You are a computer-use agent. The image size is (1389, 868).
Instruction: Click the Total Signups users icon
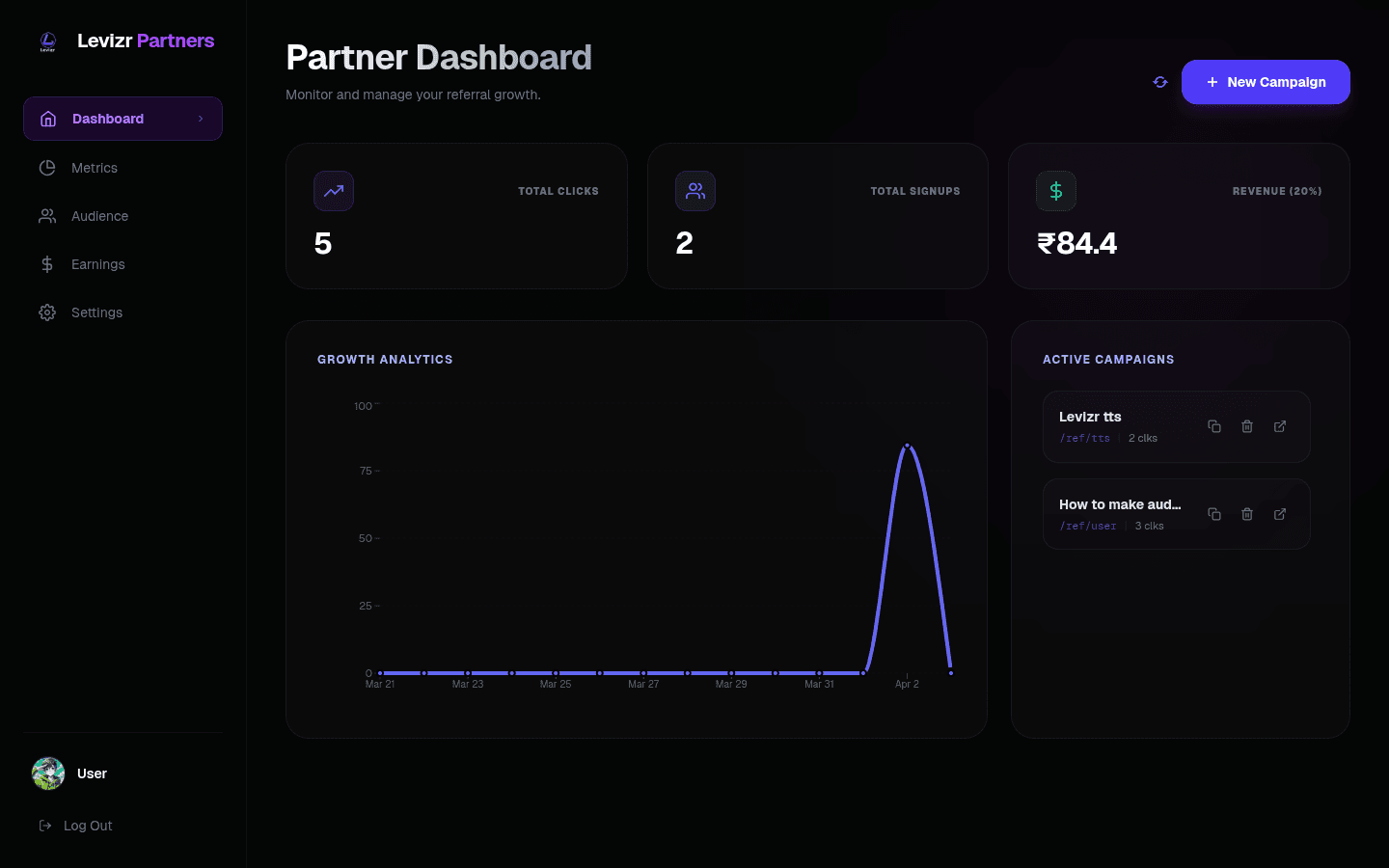click(695, 191)
